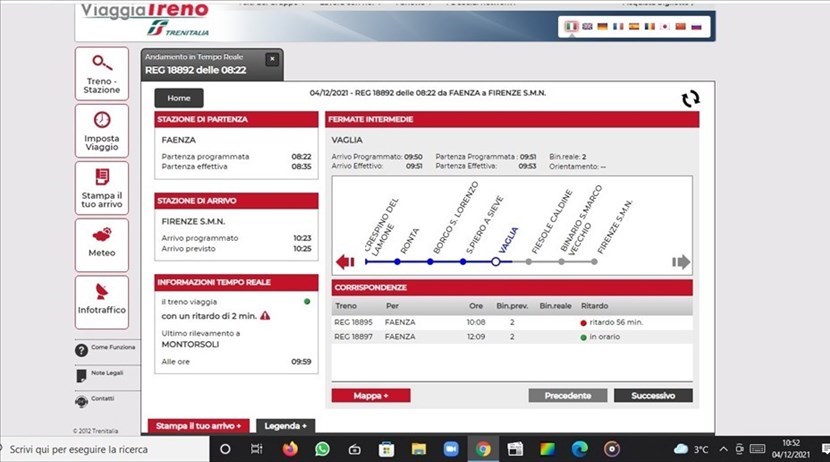
Task: Click the REG 18897 connection row
Action: point(512,337)
